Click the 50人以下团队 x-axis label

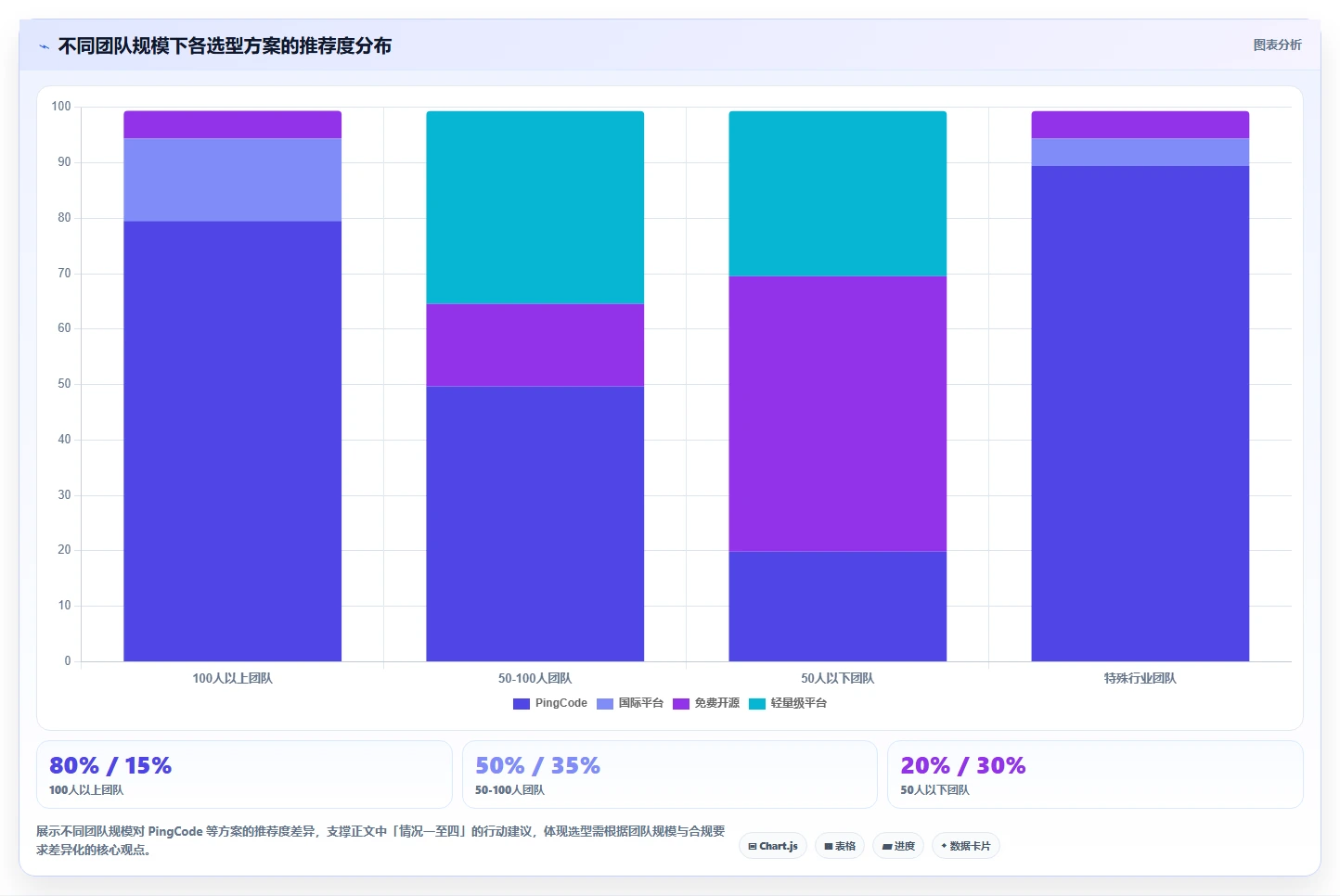pyautogui.click(x=837, y=678)
